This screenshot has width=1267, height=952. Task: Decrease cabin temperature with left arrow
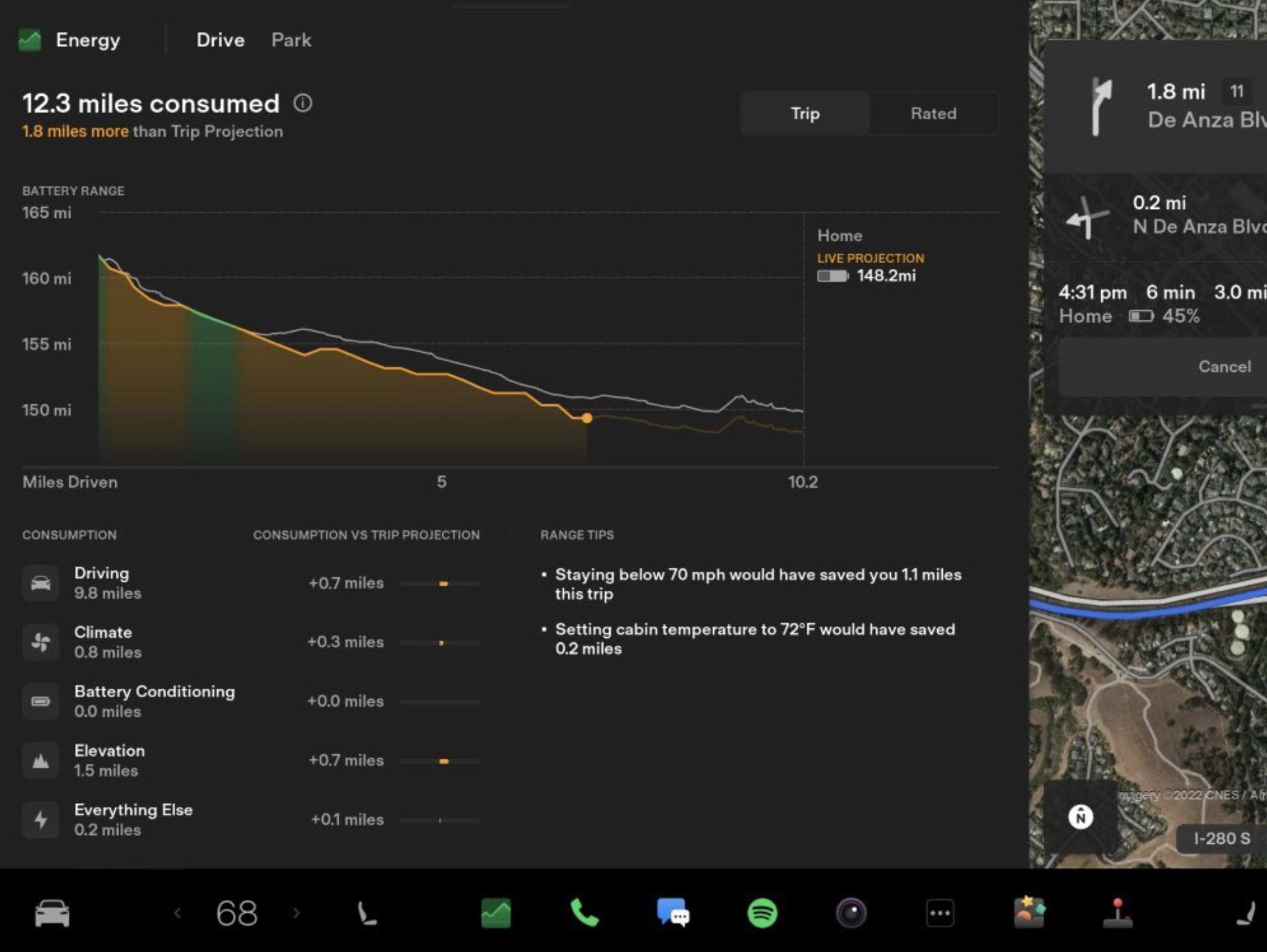point(177,913)
